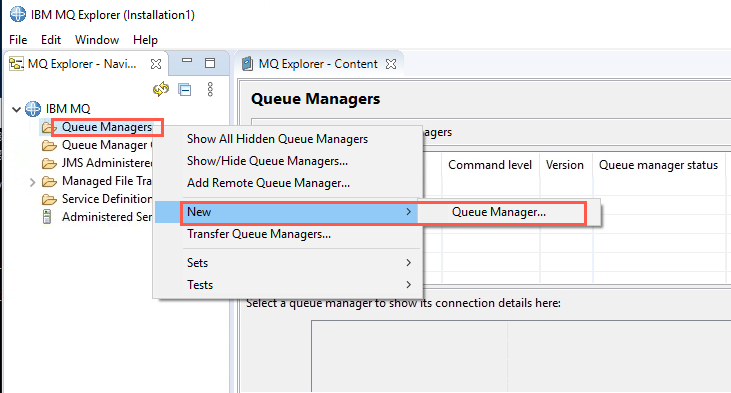The image size is (731, 393).
Task: Click the Queue Managers content heading
Action: pyautogui.click(x=316, y=99)
